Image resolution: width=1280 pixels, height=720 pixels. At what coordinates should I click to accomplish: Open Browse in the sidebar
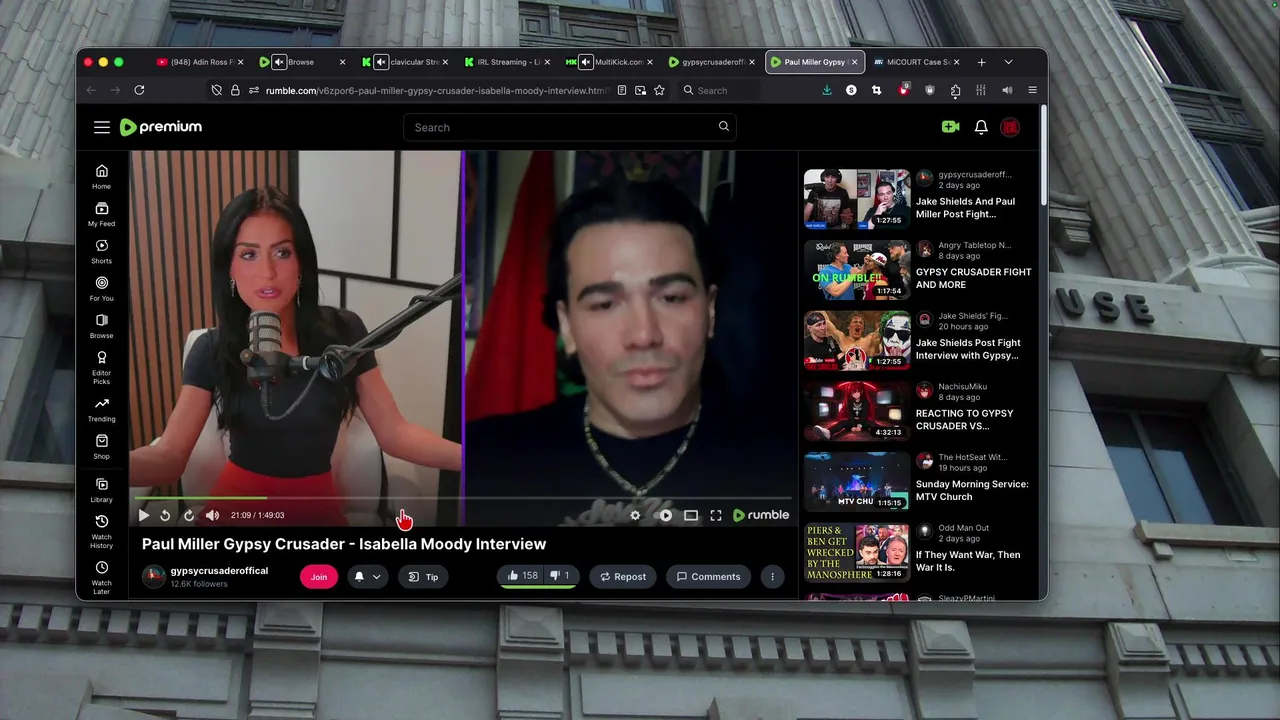pos(102,326)
